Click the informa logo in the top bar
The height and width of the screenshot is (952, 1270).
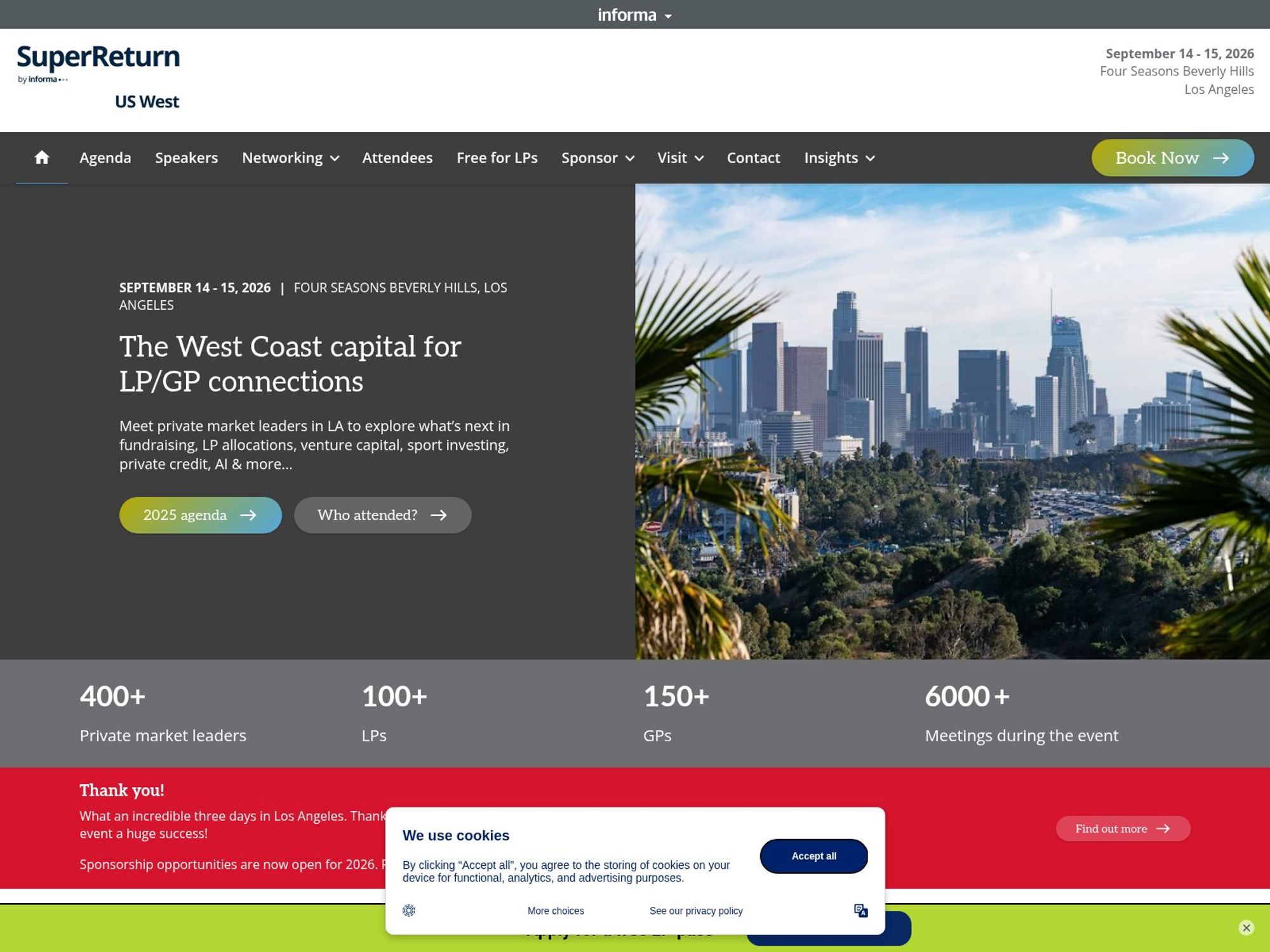626,14
